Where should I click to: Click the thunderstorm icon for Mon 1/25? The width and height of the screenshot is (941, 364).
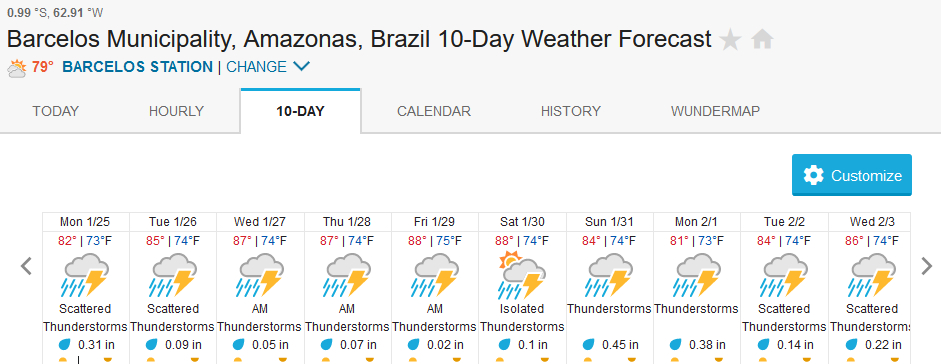pyautogui.click(x=84, y=275)
